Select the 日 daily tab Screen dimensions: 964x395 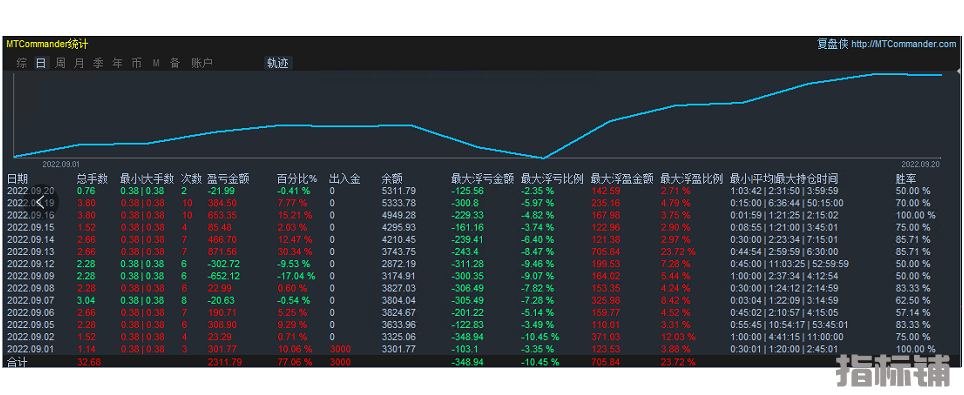[x=41, y=63]
